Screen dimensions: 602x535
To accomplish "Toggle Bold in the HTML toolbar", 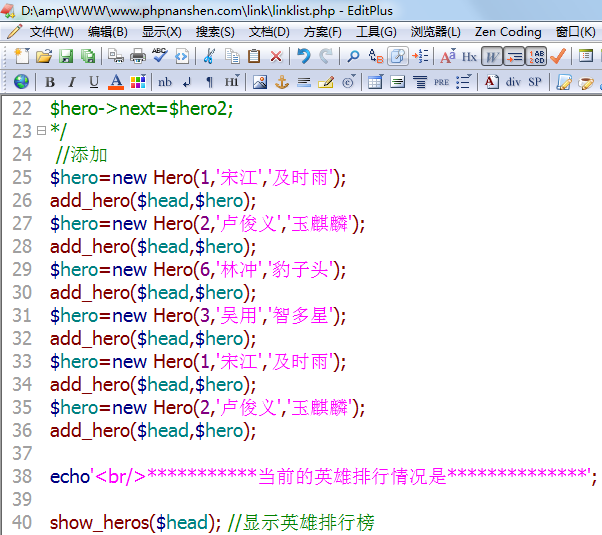I will pos(49,82).
